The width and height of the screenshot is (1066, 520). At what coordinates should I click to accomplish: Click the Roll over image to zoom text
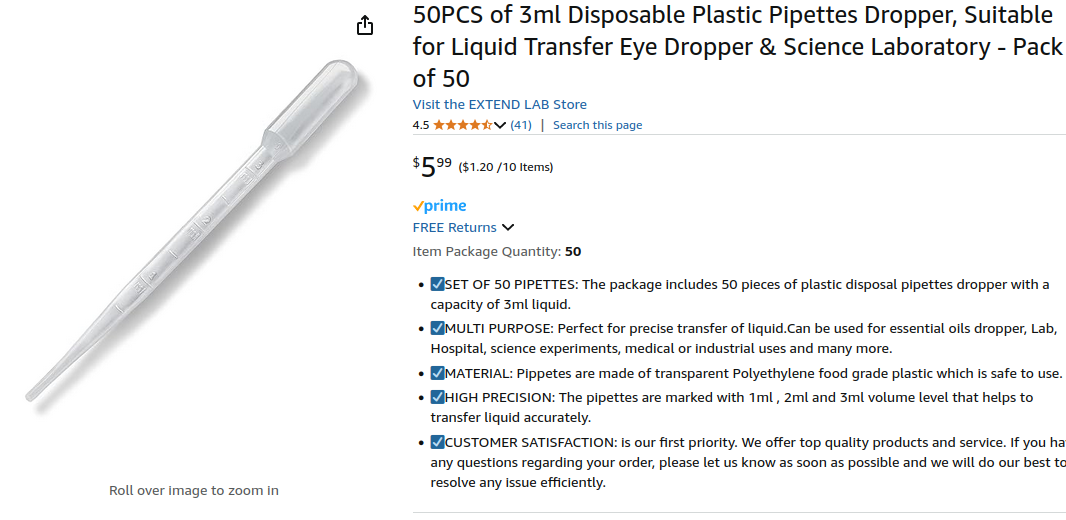click(194, 490)
